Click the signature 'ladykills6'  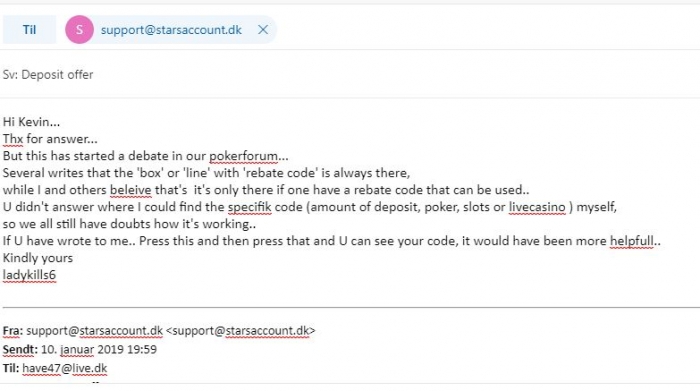29,275
